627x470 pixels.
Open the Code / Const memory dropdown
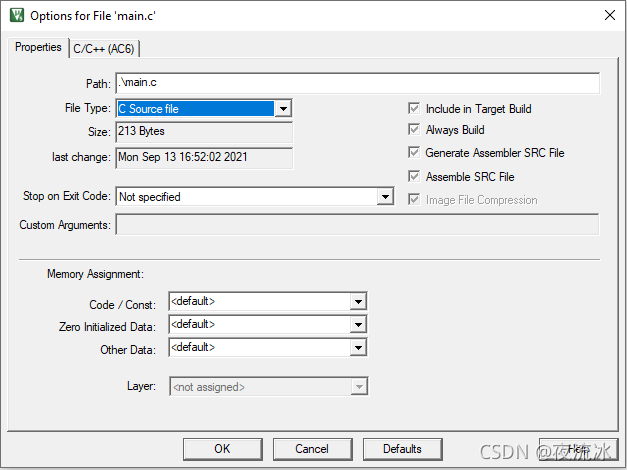click(268, 301)
